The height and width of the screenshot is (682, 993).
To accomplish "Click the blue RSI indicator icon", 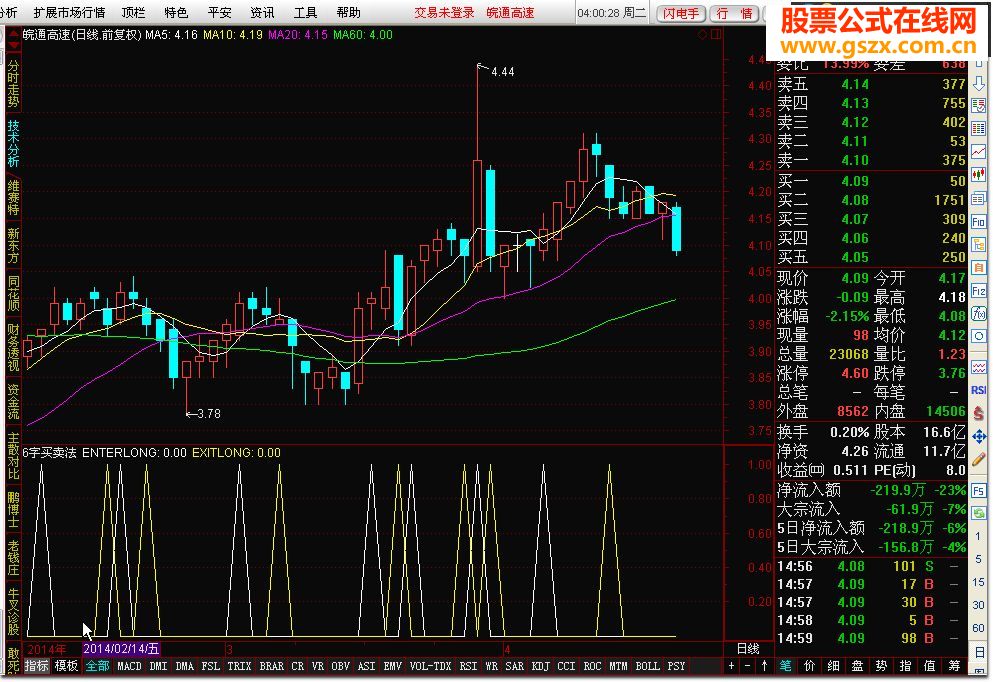I will tap(979, 390).
